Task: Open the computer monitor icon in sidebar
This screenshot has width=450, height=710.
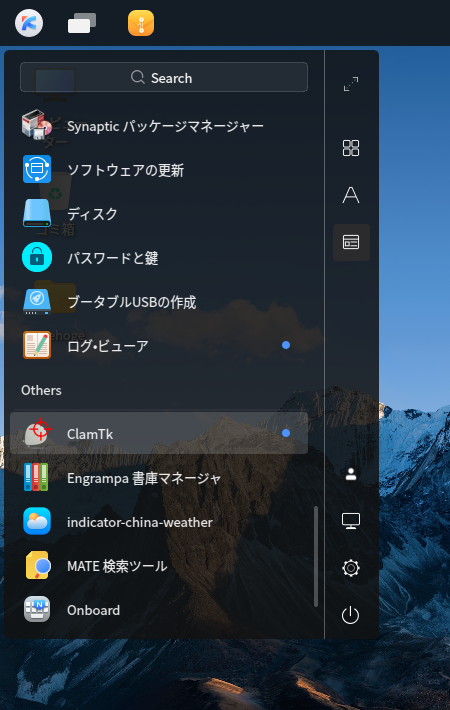Action: [351, 521]
